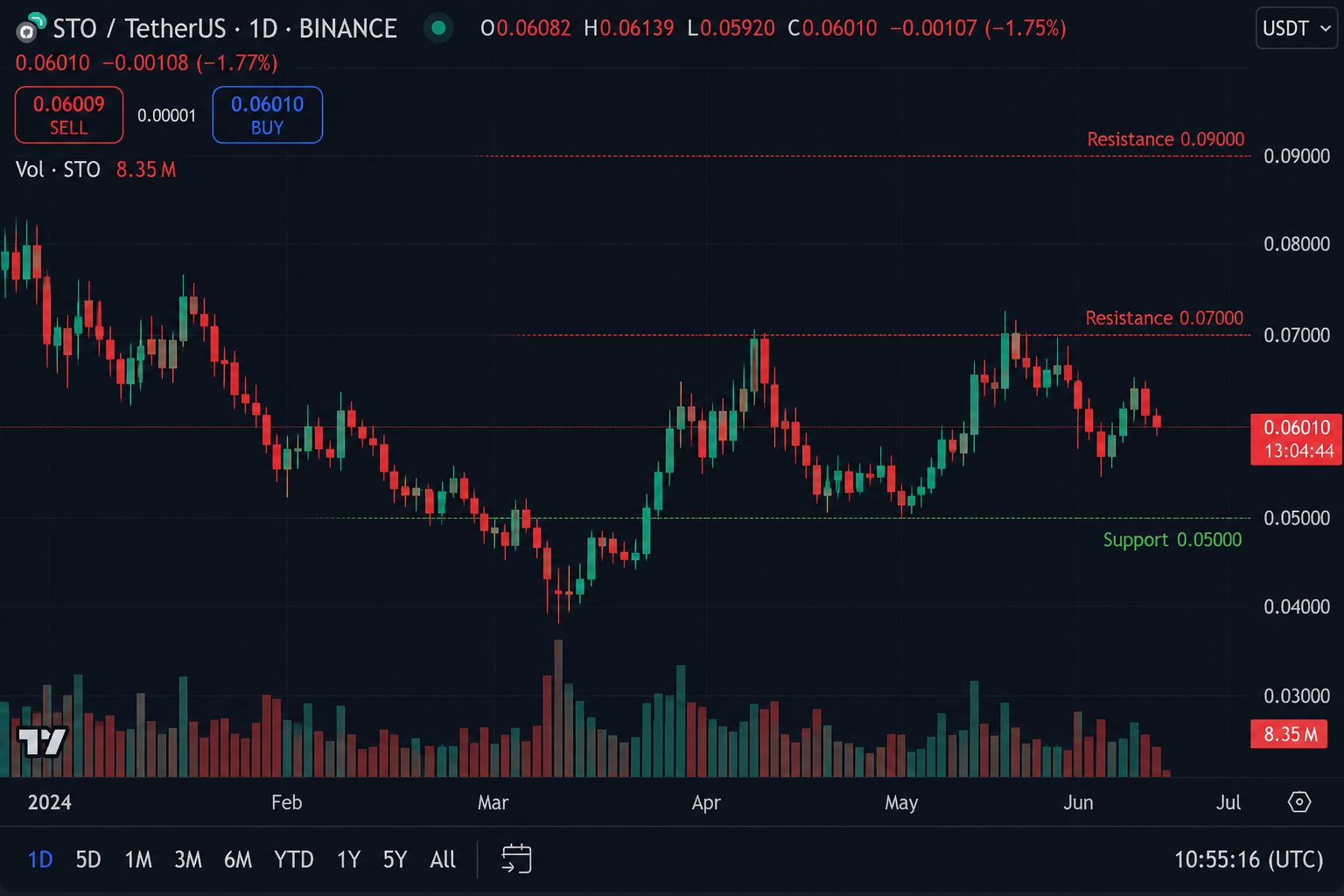Click the SELL 0.06009 button
The width and height of the screenshot is (1344, 896).
pos(69,115)
